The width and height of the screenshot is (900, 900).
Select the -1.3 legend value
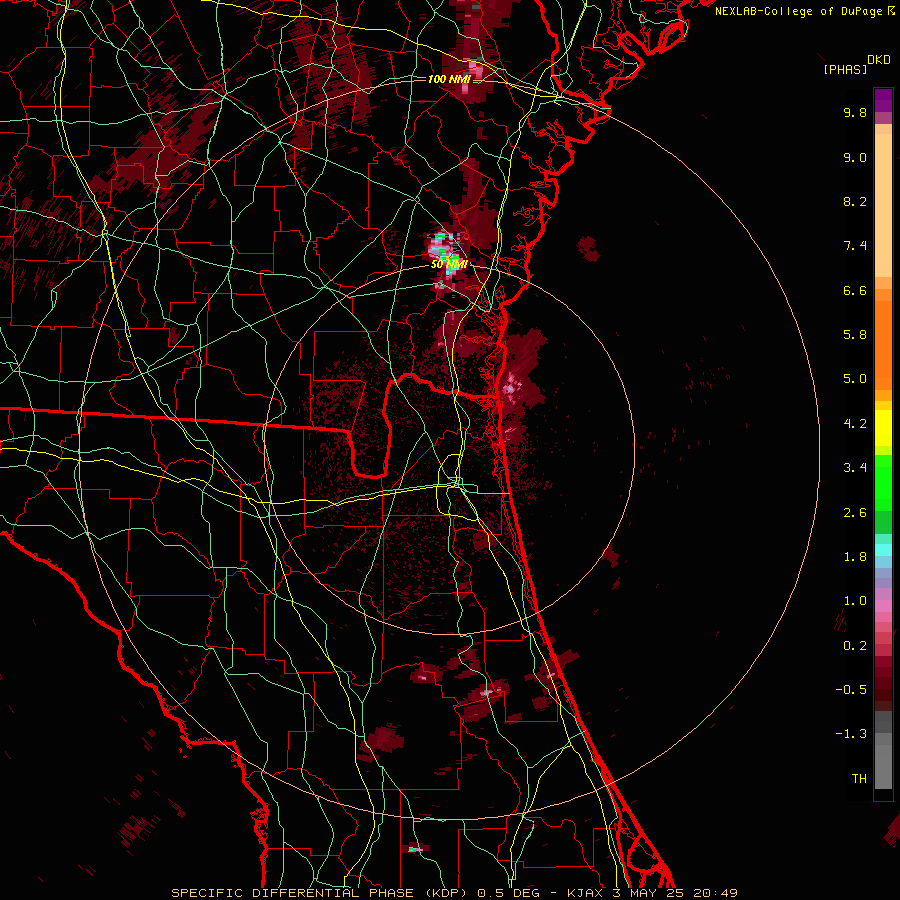point(851,734)
